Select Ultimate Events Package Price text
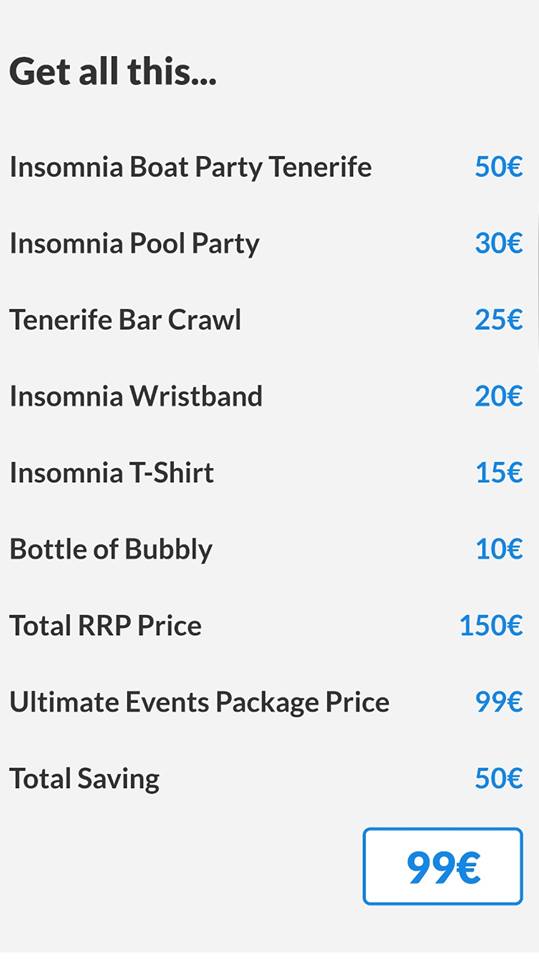Screen dimensions: 539x960 (199, 702)
